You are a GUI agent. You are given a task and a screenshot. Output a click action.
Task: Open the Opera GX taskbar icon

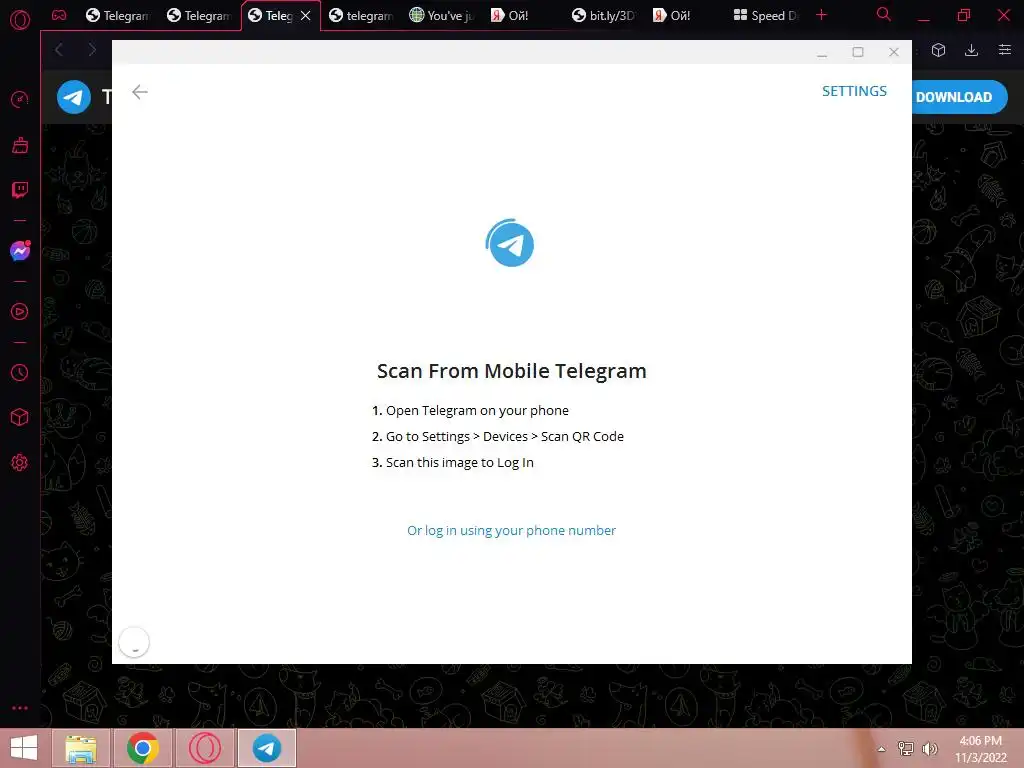click(204, 748)
